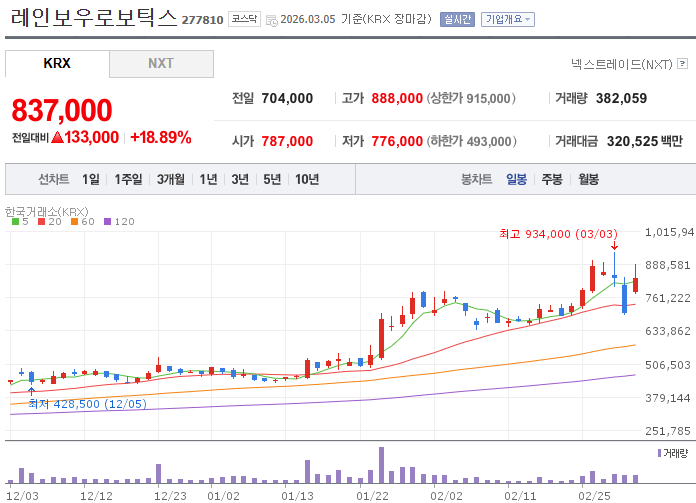Click the calendar clock date icon
Viewport: 696px width, 503px height.
tap(272, 20)
